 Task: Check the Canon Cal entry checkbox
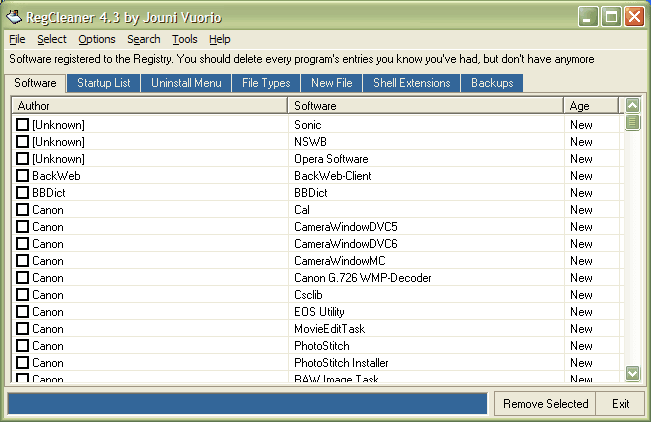(22, 210)
